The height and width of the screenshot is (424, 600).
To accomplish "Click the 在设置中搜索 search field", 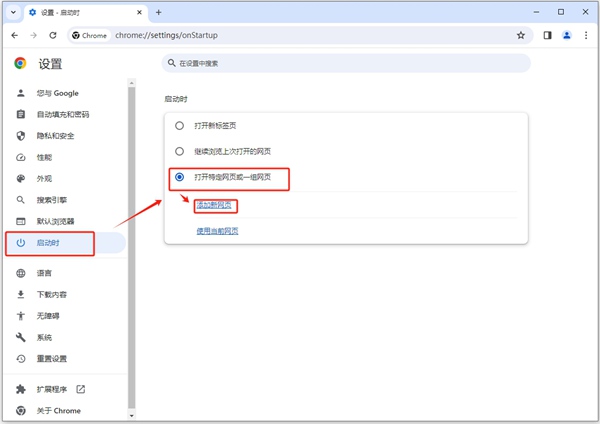I will (x=346, y=63).
